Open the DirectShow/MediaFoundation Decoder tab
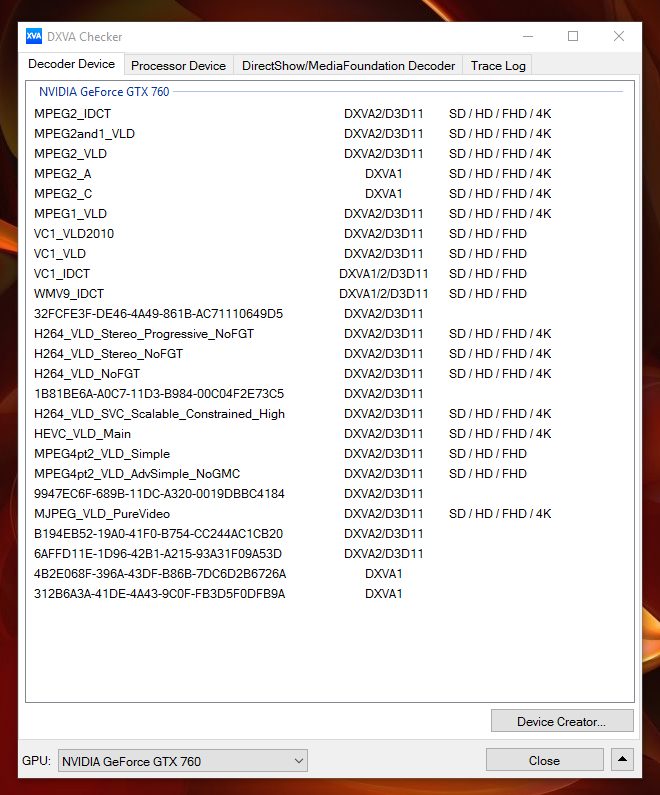 click(x=348, y=65)
